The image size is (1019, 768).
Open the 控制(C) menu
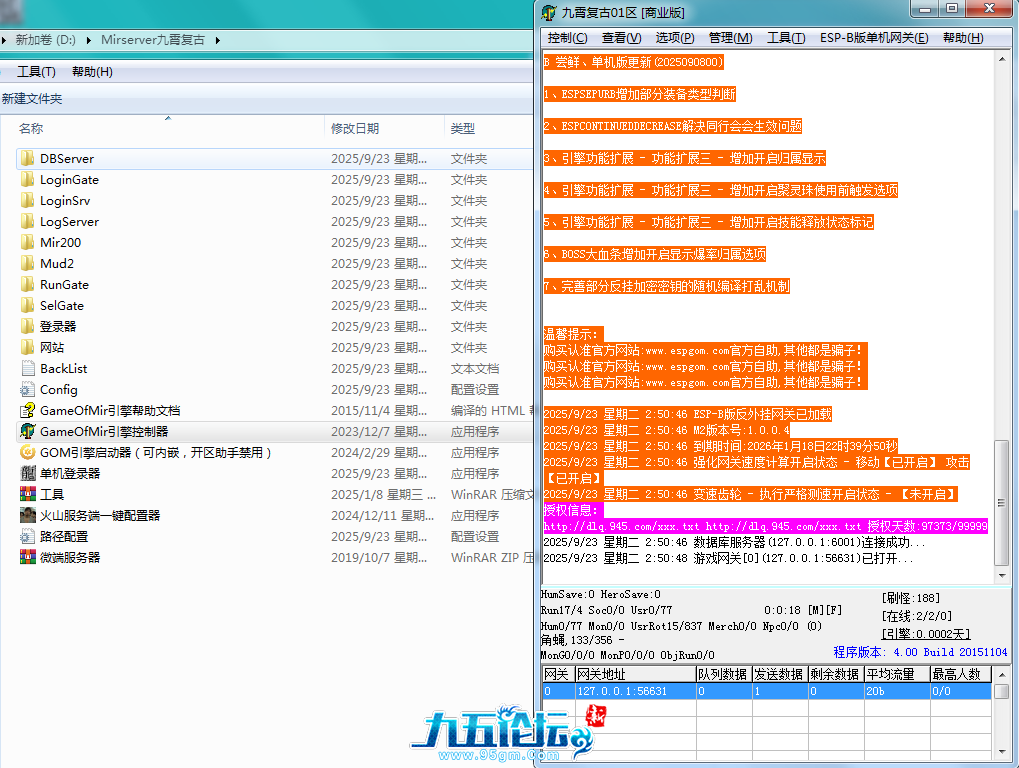[x=567, y=38]
